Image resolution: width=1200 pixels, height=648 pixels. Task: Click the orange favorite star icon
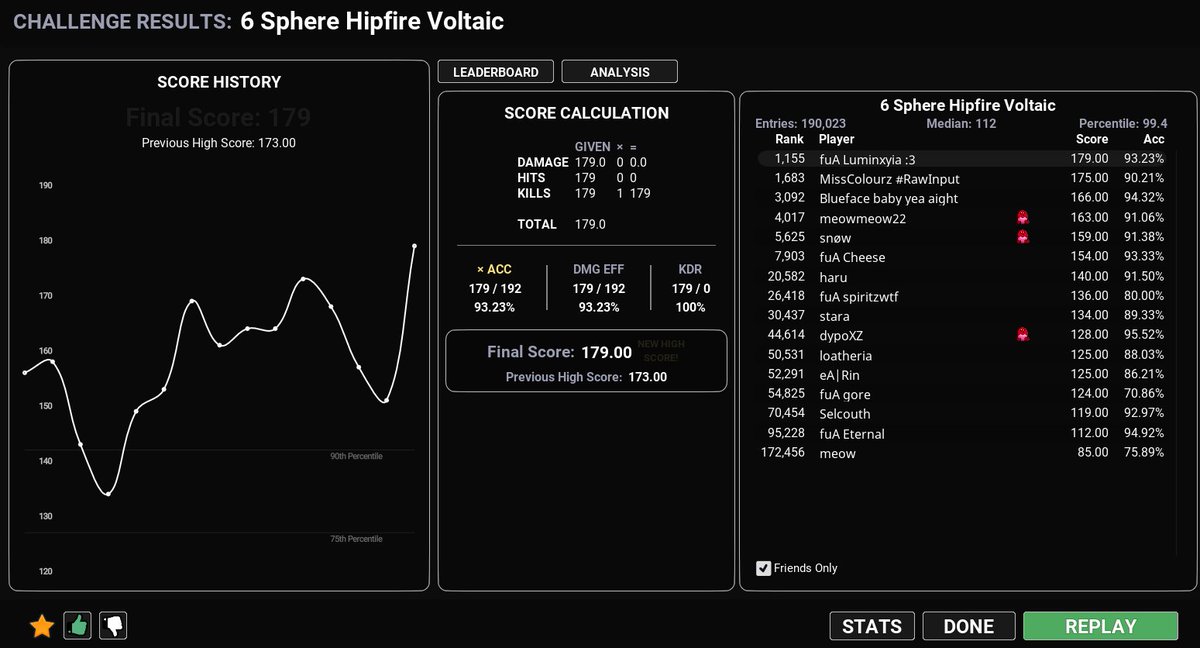42,627
